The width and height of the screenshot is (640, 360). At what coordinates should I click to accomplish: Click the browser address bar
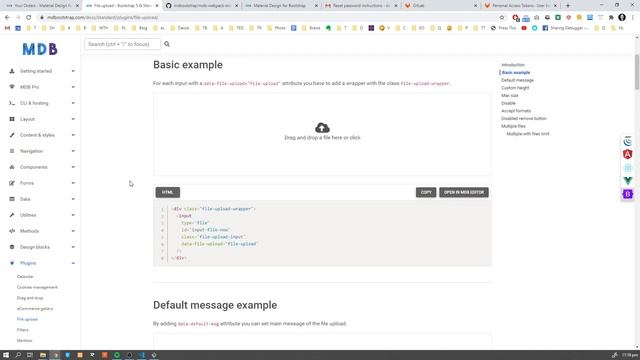pos(269,18)
